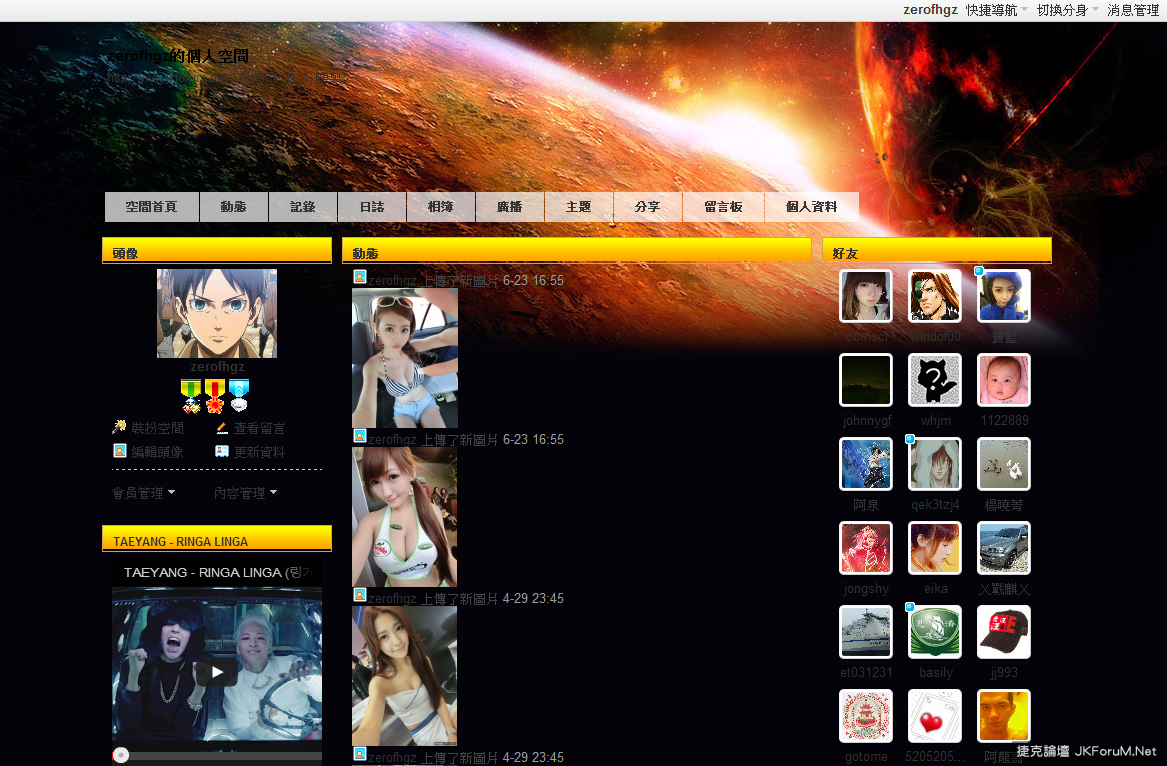Open the 留言板 tab
Viewport: 1167px width, 766px height.
[x=723, y=207]
